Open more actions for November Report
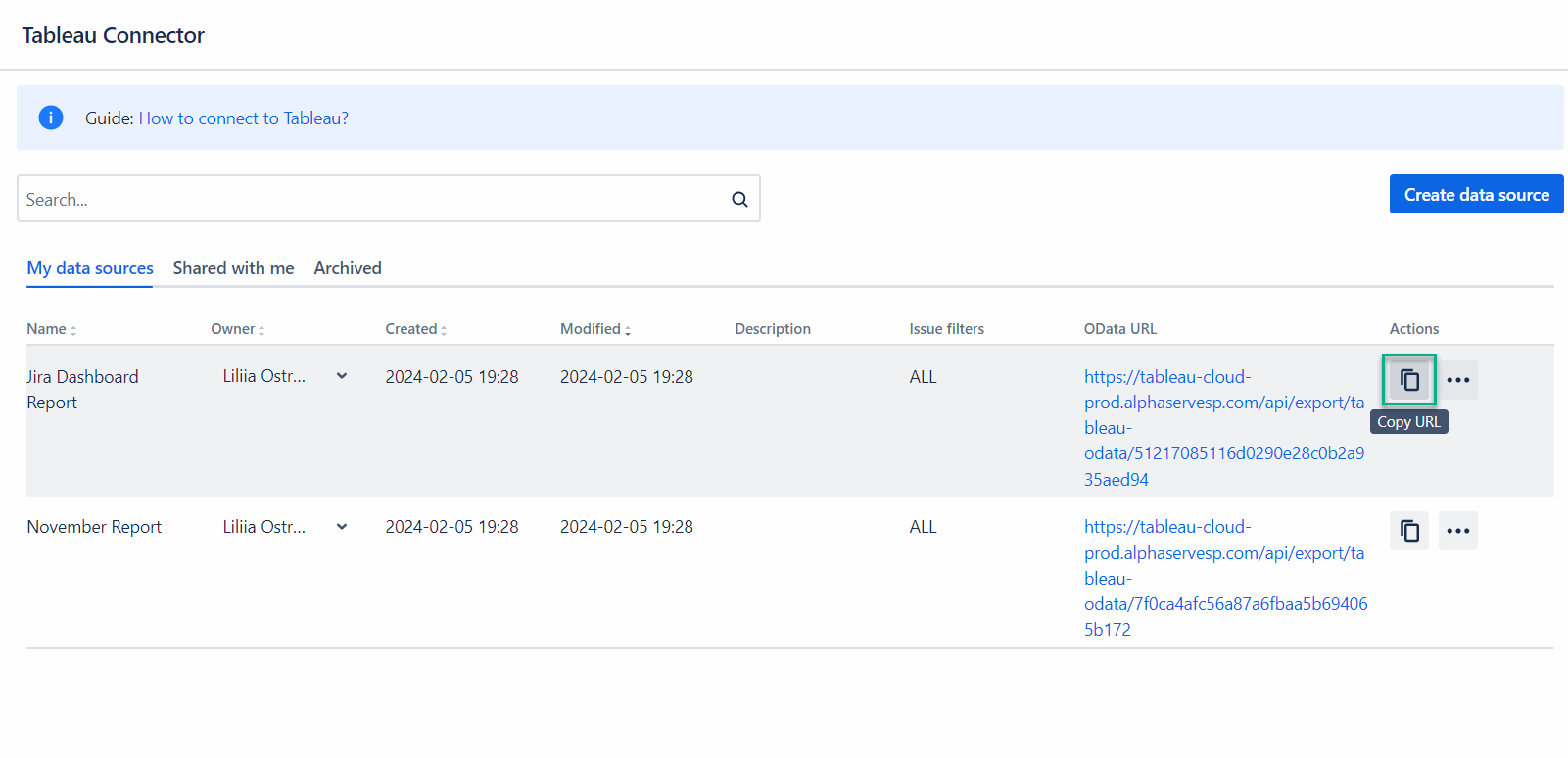Screen dimensions: 1568x758 coord(1458,531)
